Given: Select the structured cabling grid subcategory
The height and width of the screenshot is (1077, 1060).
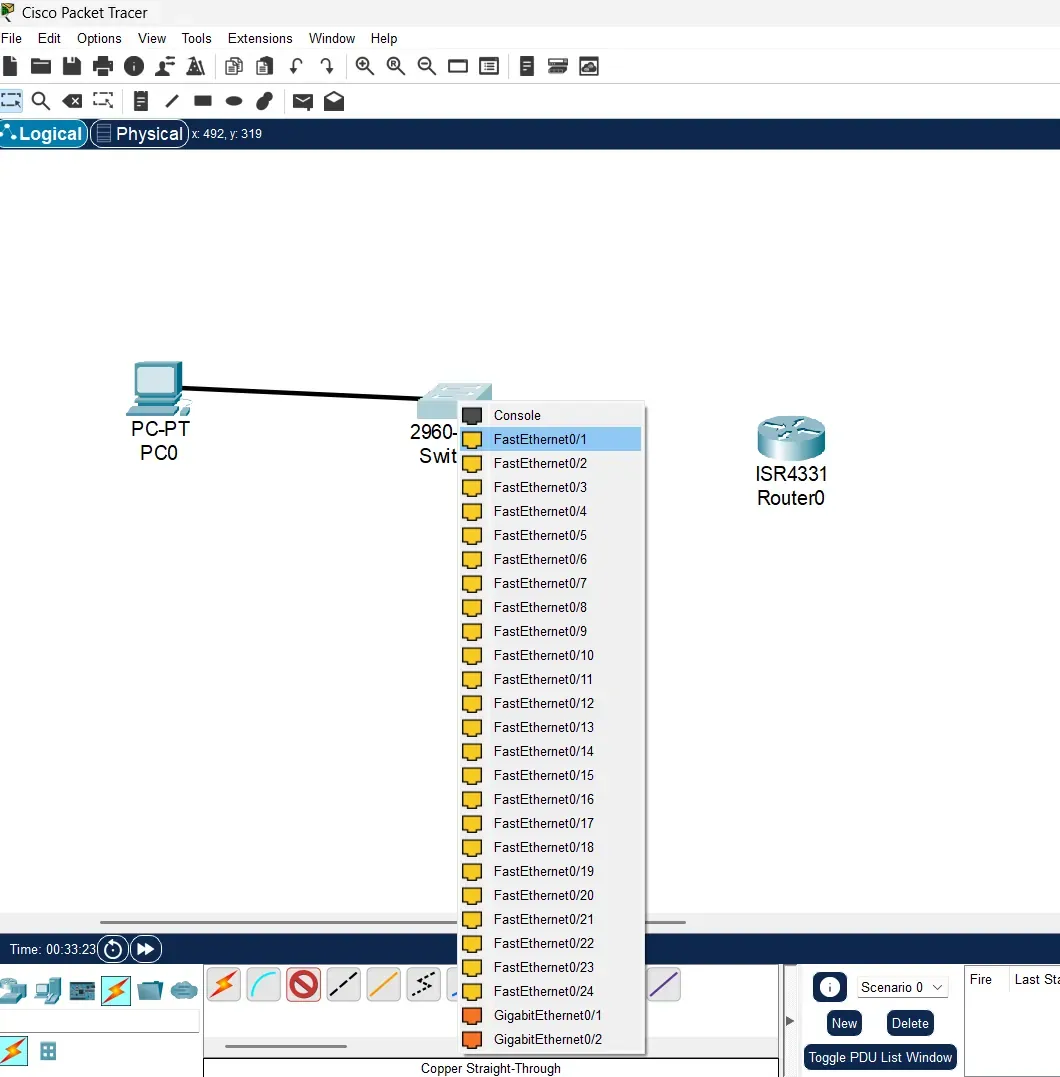Looking at the screenshot, I should (x=48, y=1051).
